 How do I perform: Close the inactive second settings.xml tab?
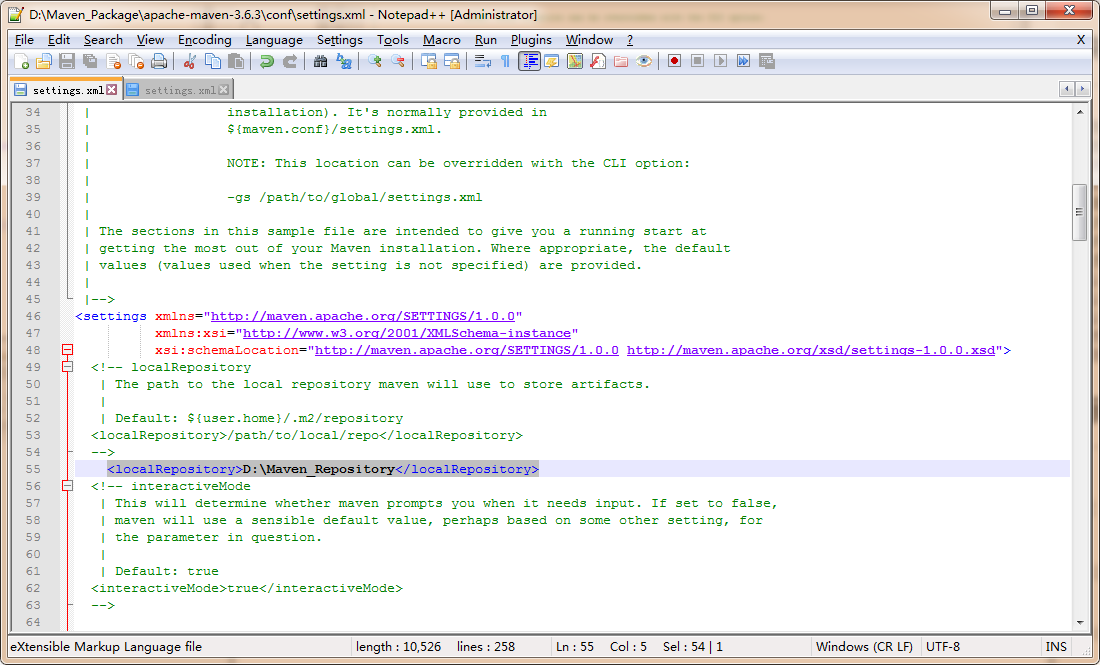coord(224,90)
